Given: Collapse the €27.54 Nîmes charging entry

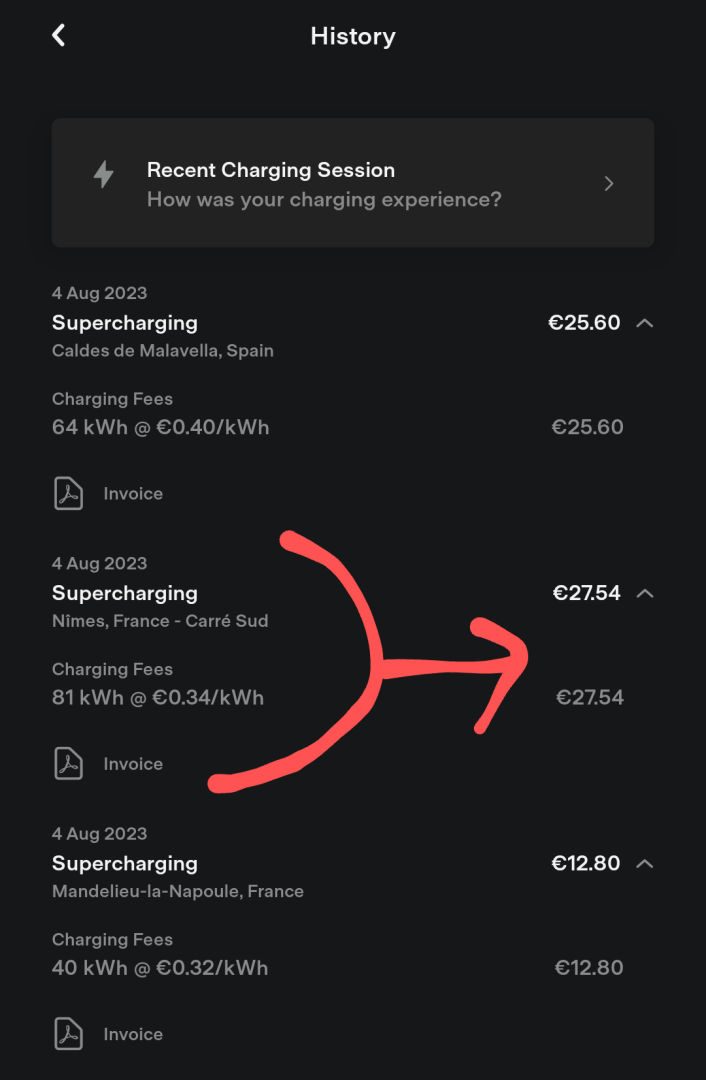Looking at the screenshot, I should tap(644, 593).
